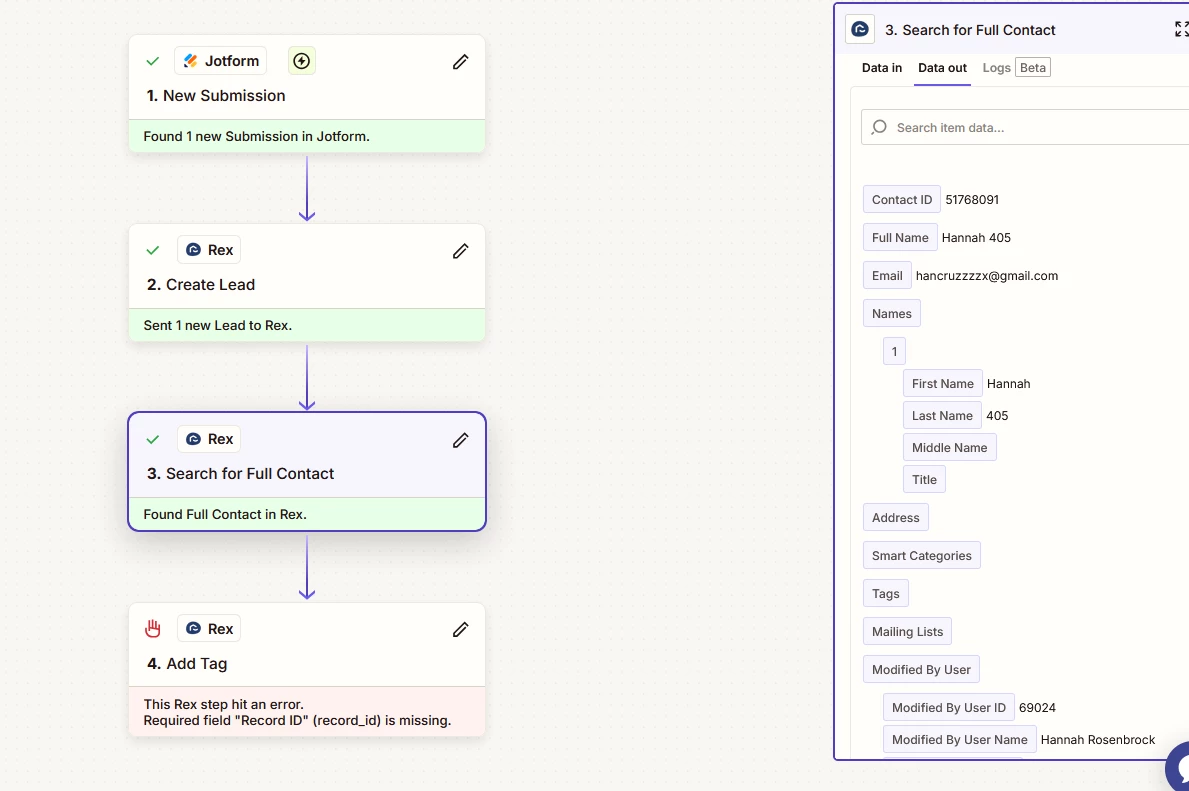Click the First Name field label

click(x=943, y=383)
